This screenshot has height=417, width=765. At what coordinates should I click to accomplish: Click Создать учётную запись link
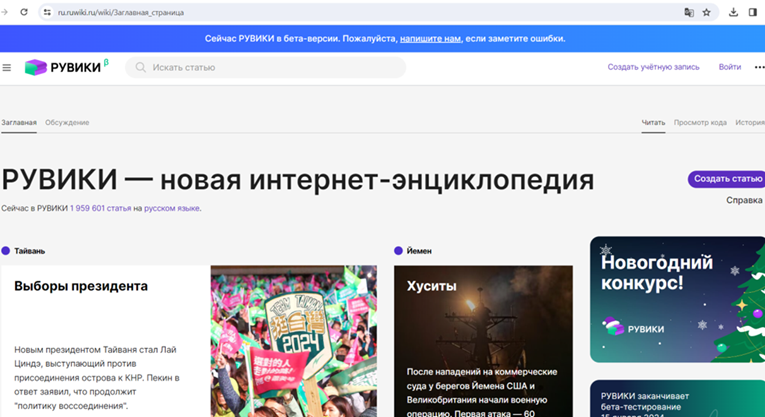(653, 67)
